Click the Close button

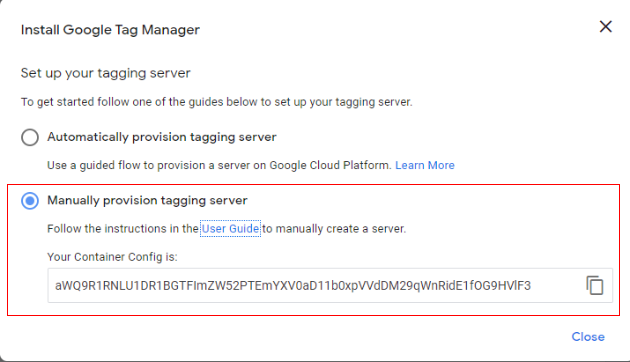click(x=588, y=337)
